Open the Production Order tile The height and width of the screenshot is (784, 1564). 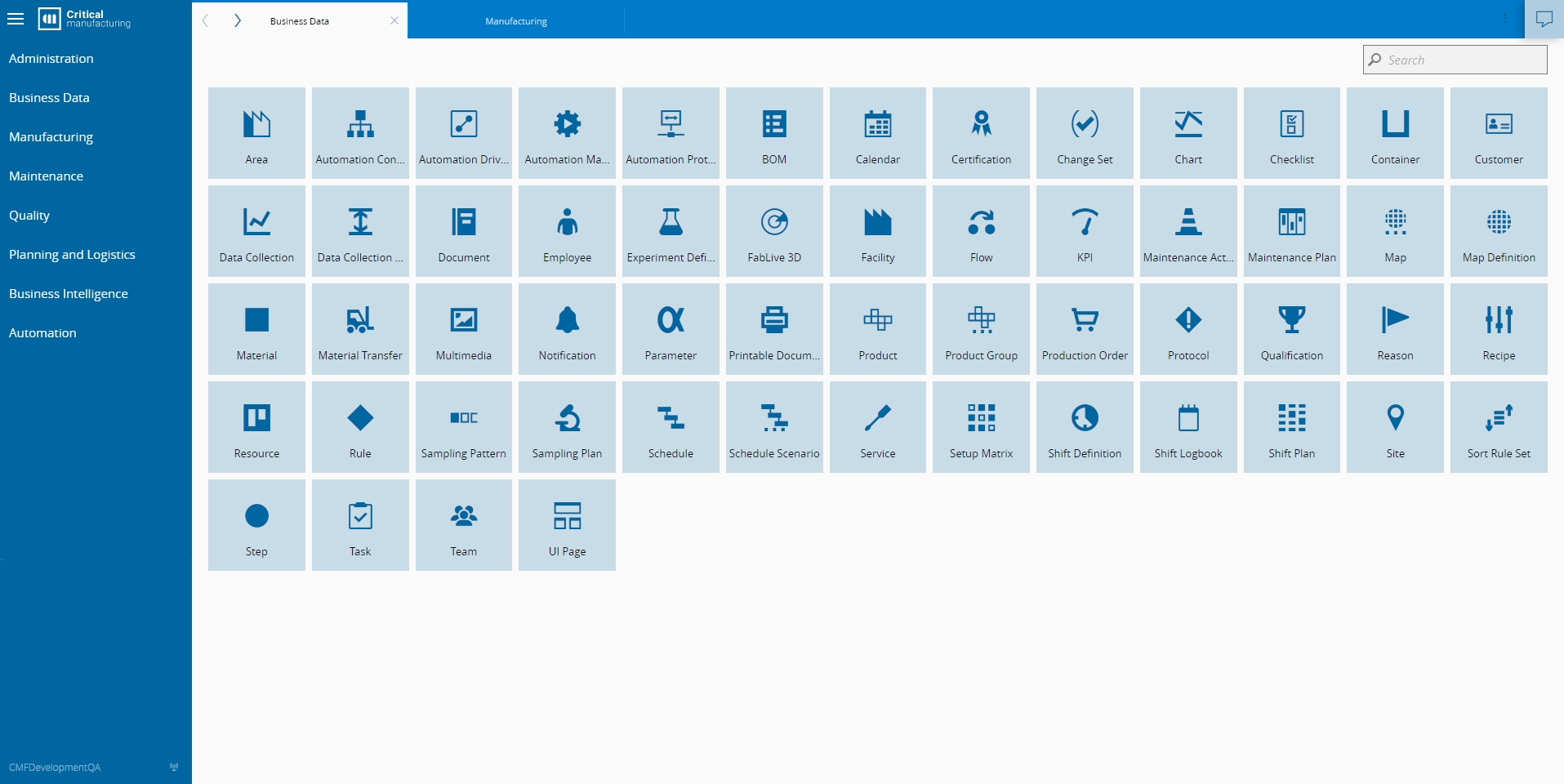coord(1085,329)
